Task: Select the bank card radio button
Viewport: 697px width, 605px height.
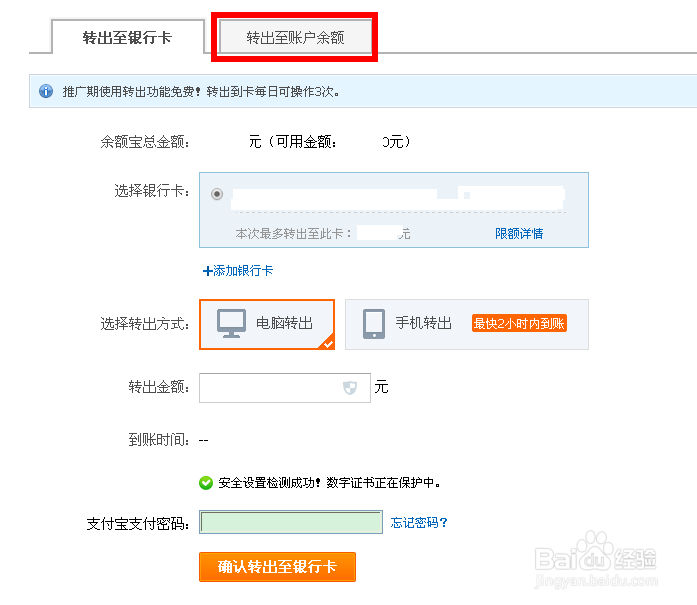Action: coord(217,194)
